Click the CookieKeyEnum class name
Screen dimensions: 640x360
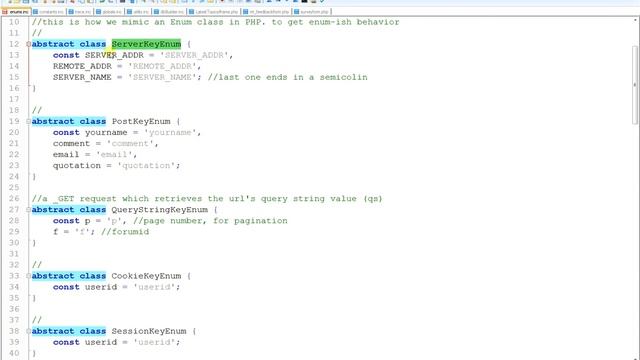(x=146, y=276)
